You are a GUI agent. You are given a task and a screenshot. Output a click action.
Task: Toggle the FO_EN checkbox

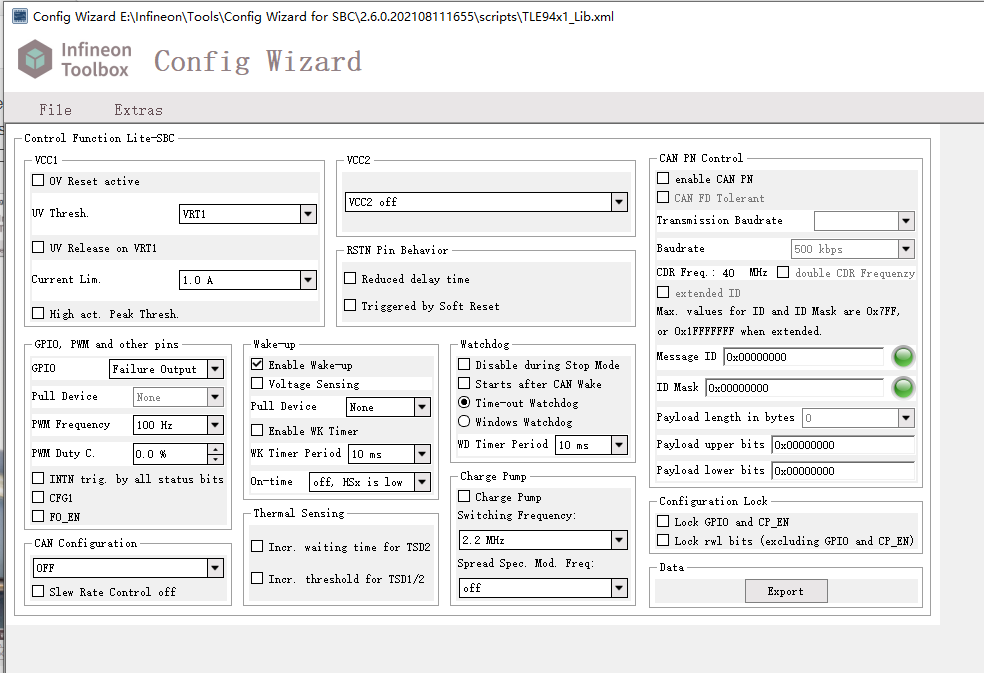point(38,516)
